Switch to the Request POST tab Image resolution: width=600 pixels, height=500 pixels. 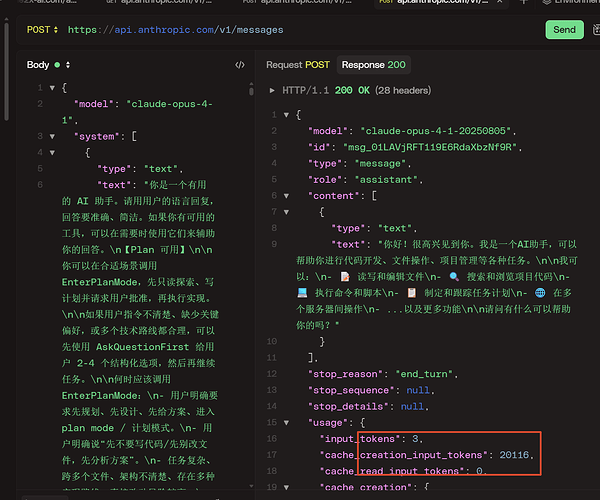click(298, 65)
